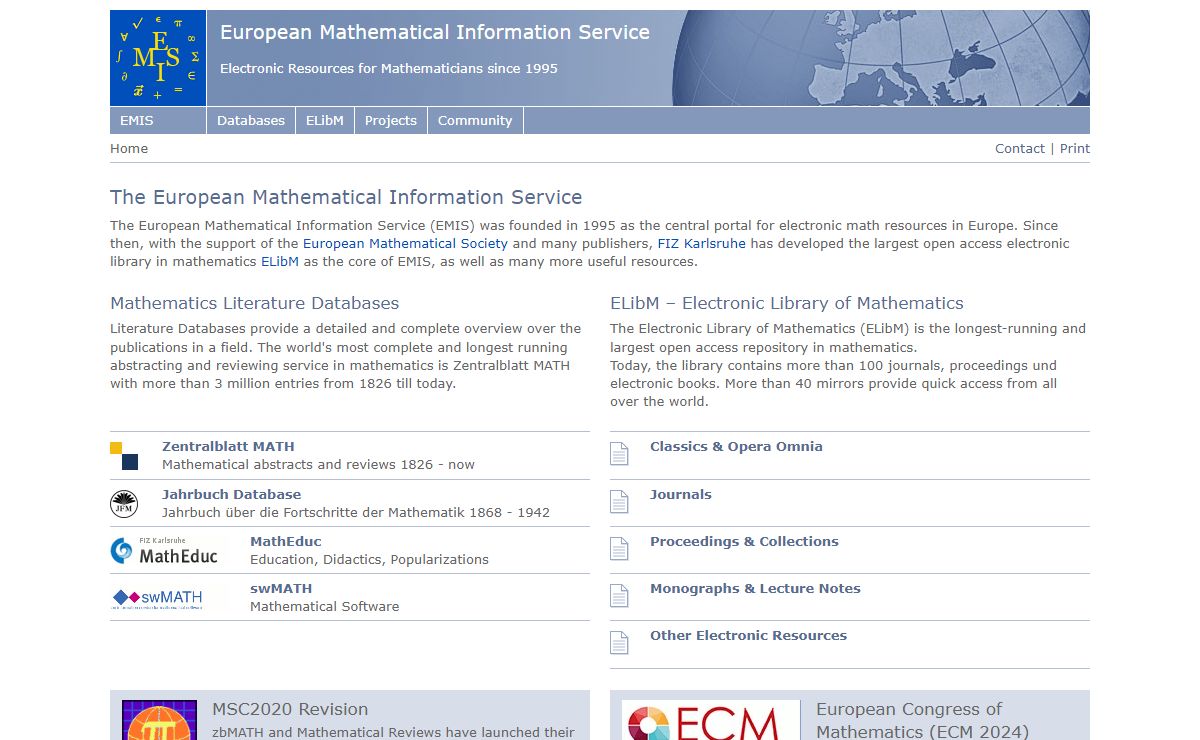
Task: Click 'Education, Didactics, Popularizations' text
Action: tap(369, 559)
